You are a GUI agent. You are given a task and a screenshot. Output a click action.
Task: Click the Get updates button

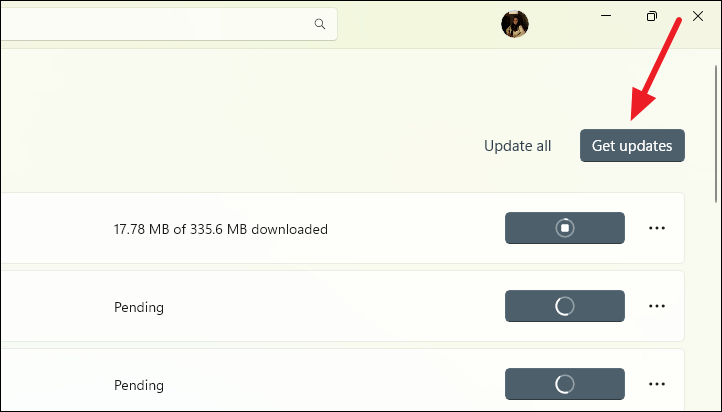tap(632, 145)
